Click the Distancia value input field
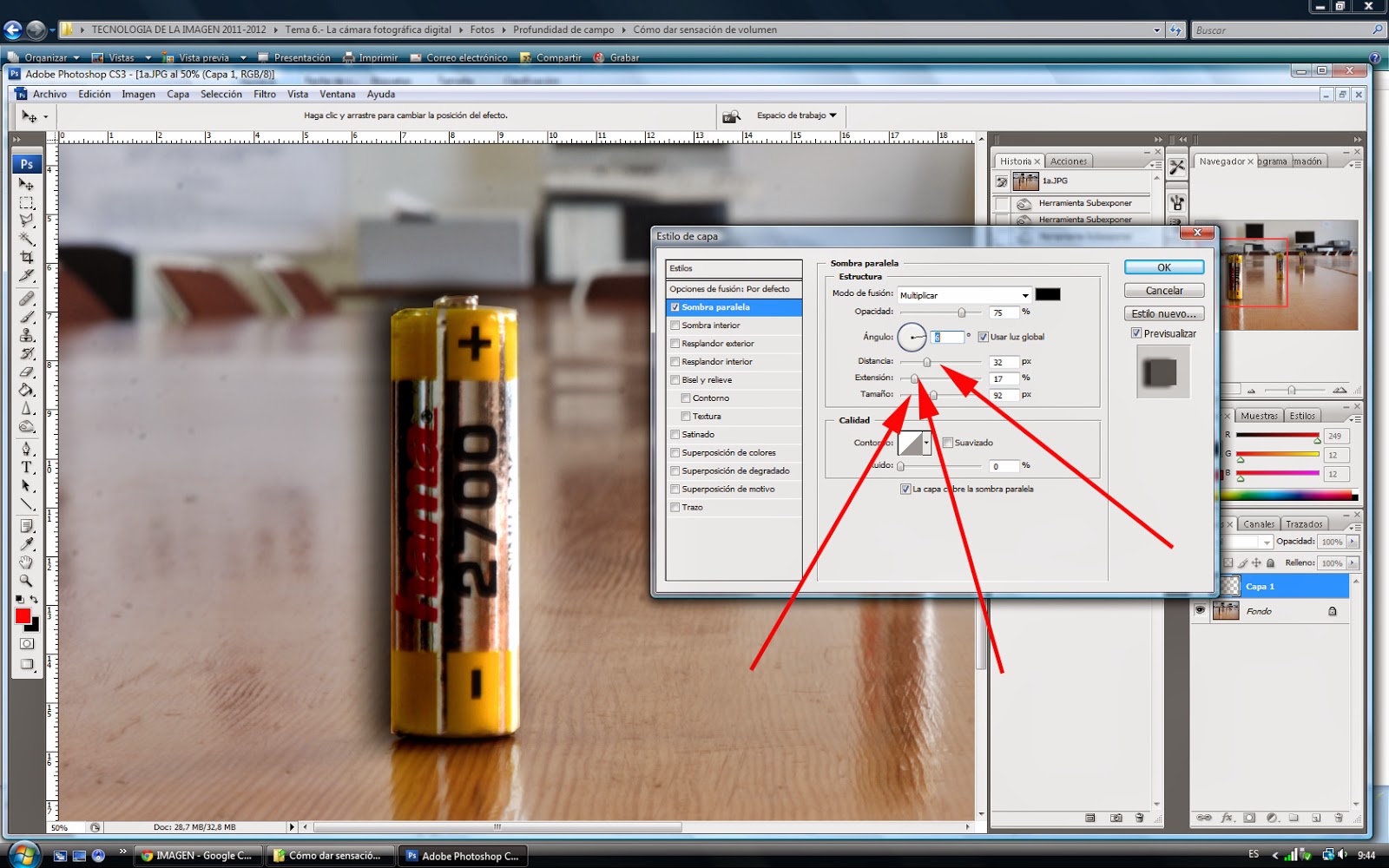The width and height of the screenshot is (1389, 868). pyautogui.click(x=1003, y=362)
